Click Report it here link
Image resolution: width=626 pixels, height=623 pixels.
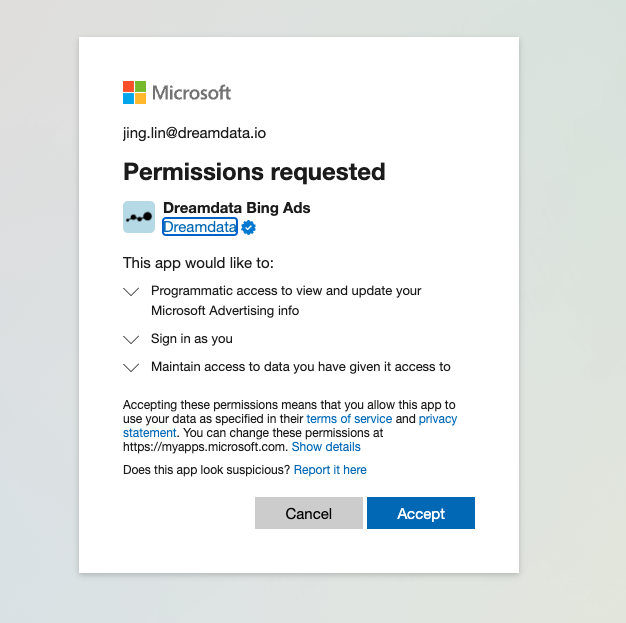tap(330, 470)
